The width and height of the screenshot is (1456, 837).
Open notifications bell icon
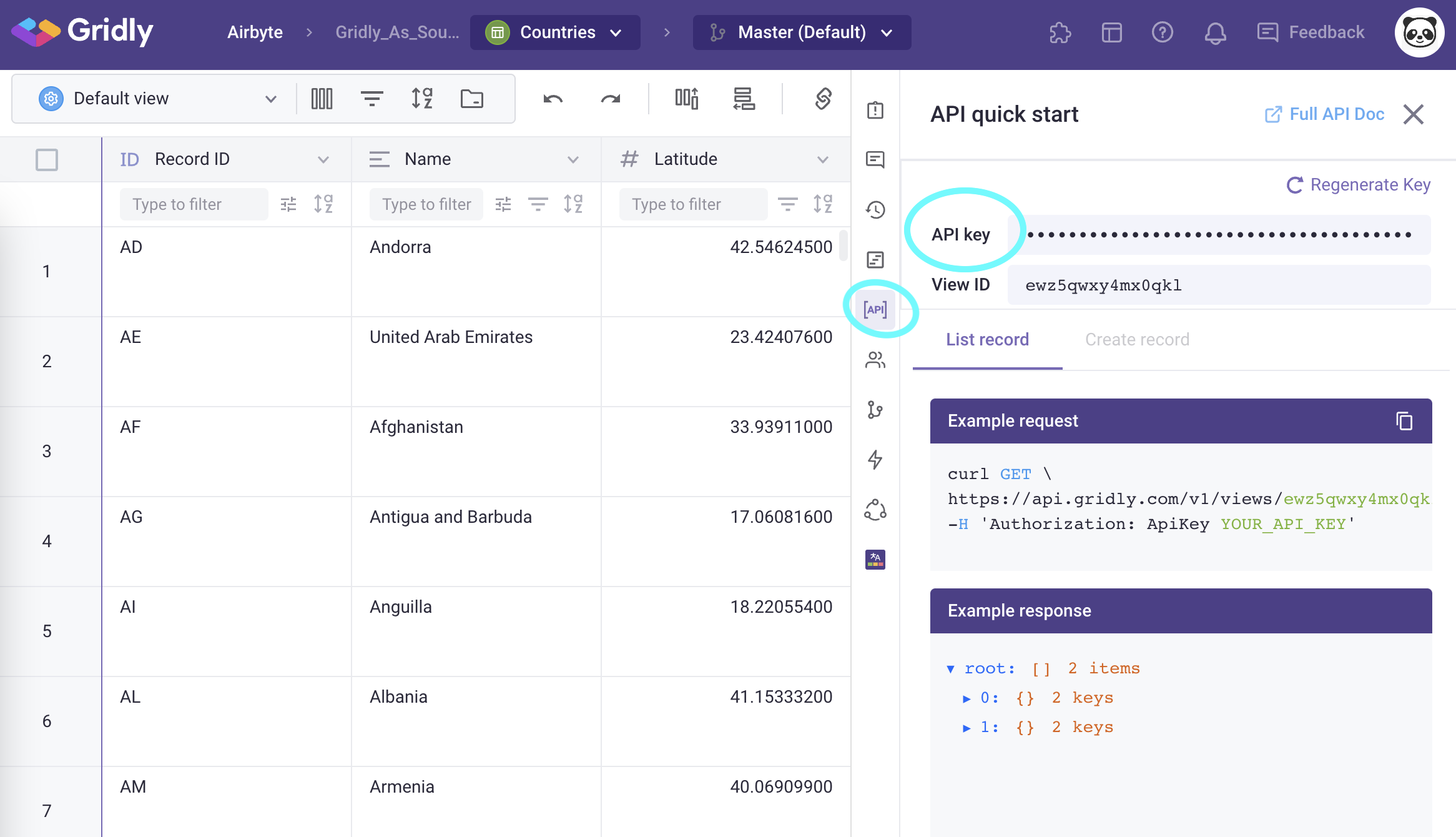coord(1214,32)
